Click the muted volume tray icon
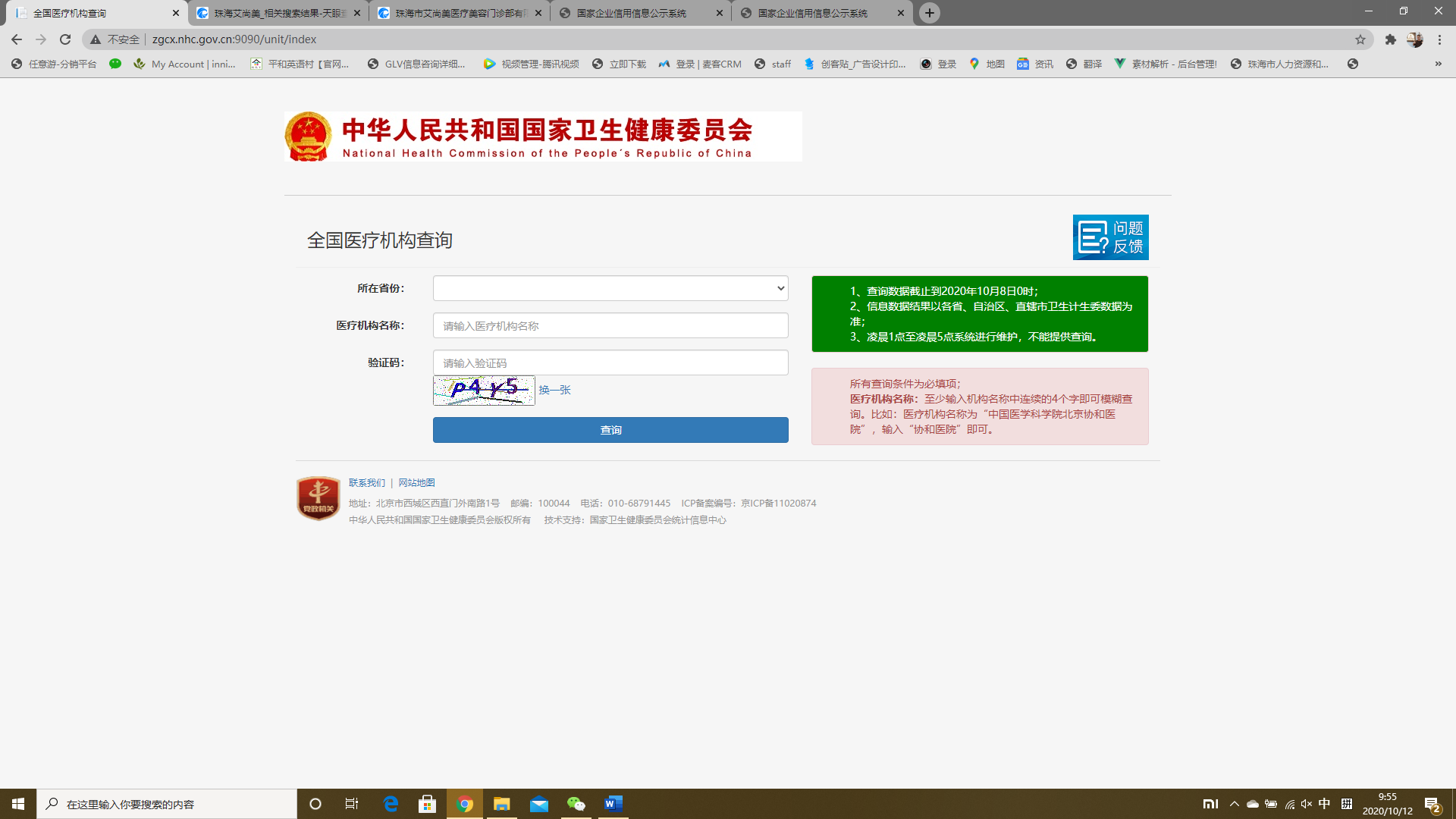 click(1306, 804)
